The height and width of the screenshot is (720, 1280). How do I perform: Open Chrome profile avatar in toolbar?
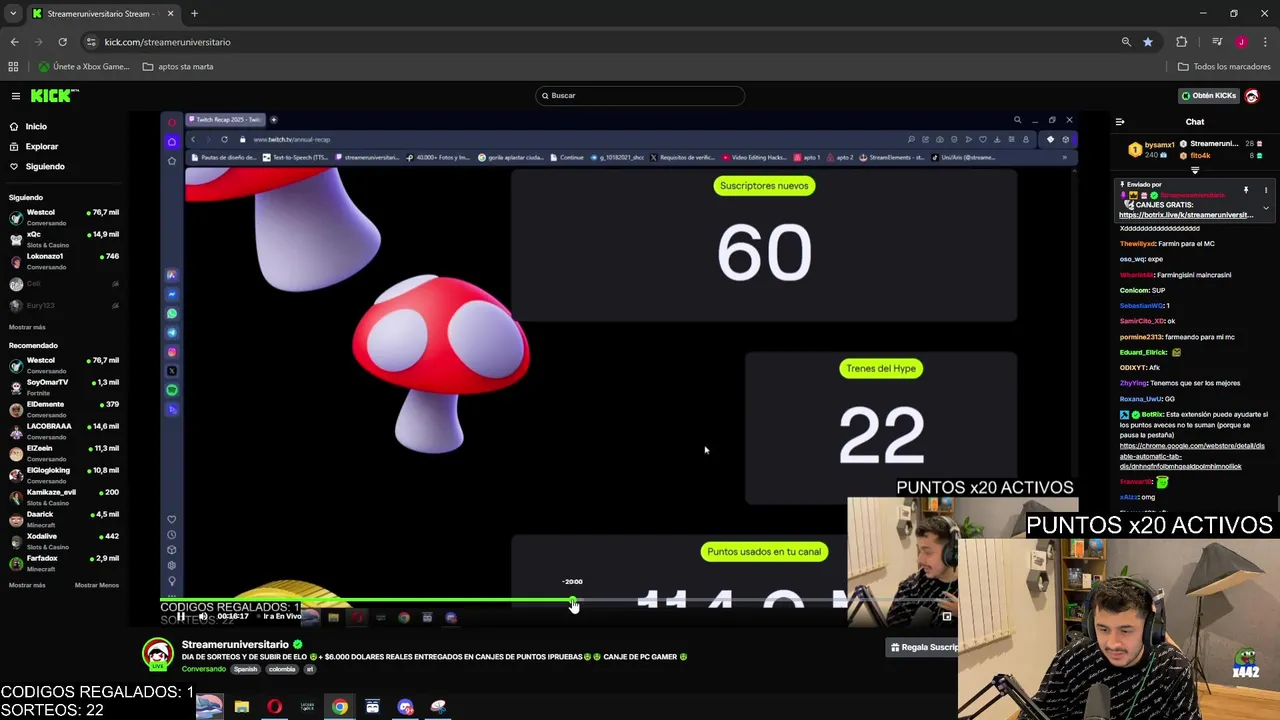(x=1241, y=42)
